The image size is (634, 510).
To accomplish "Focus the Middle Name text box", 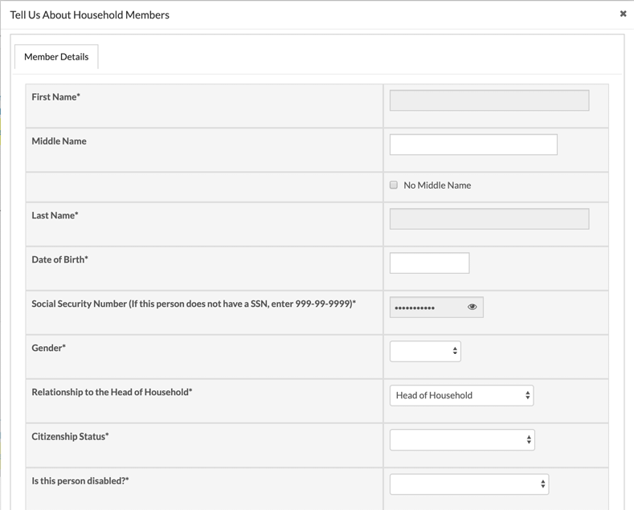I will pyautogui.click(x=472, y=145).
